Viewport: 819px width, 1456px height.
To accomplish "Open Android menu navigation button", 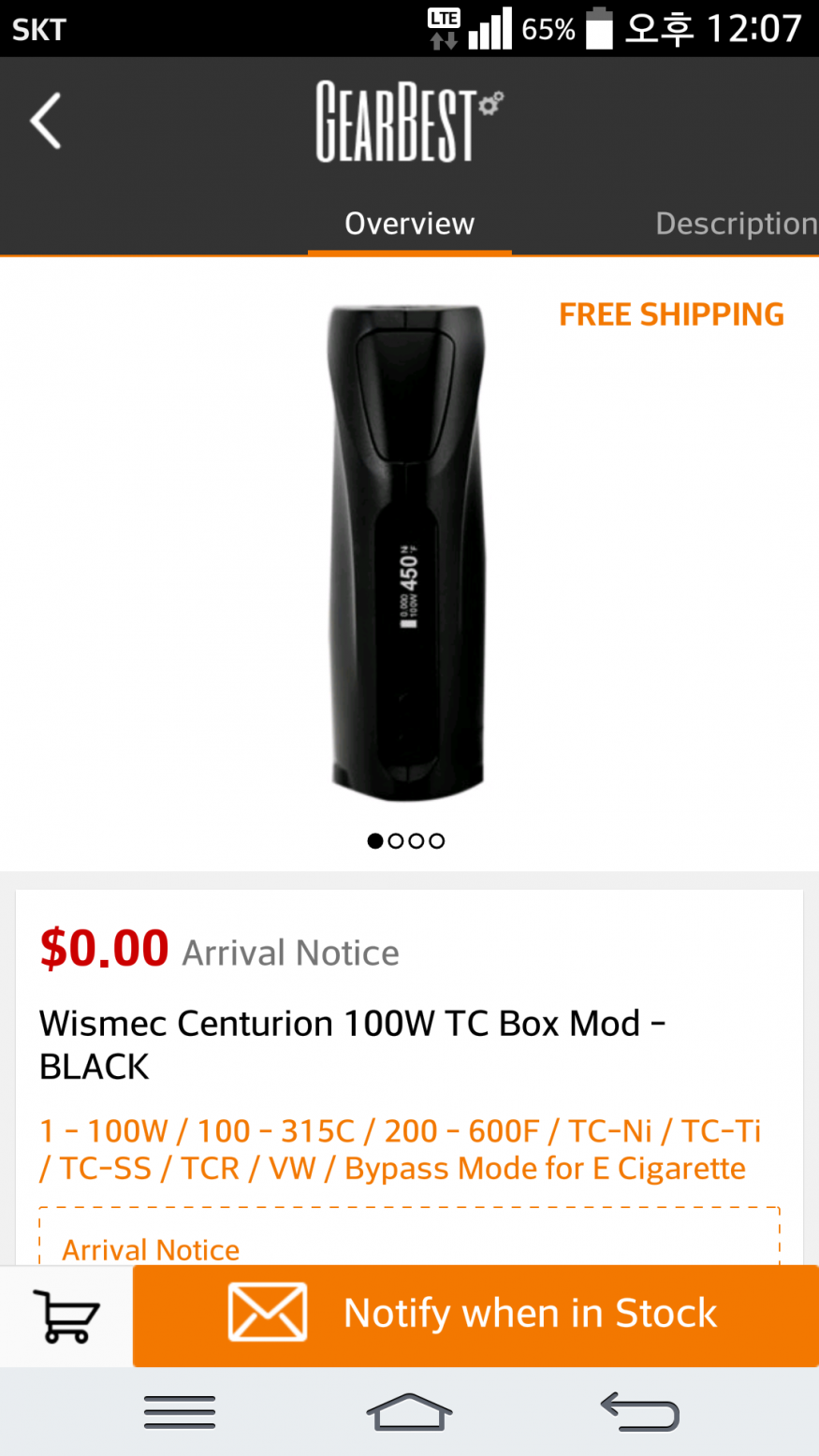I will click(x=180, y=1411).
